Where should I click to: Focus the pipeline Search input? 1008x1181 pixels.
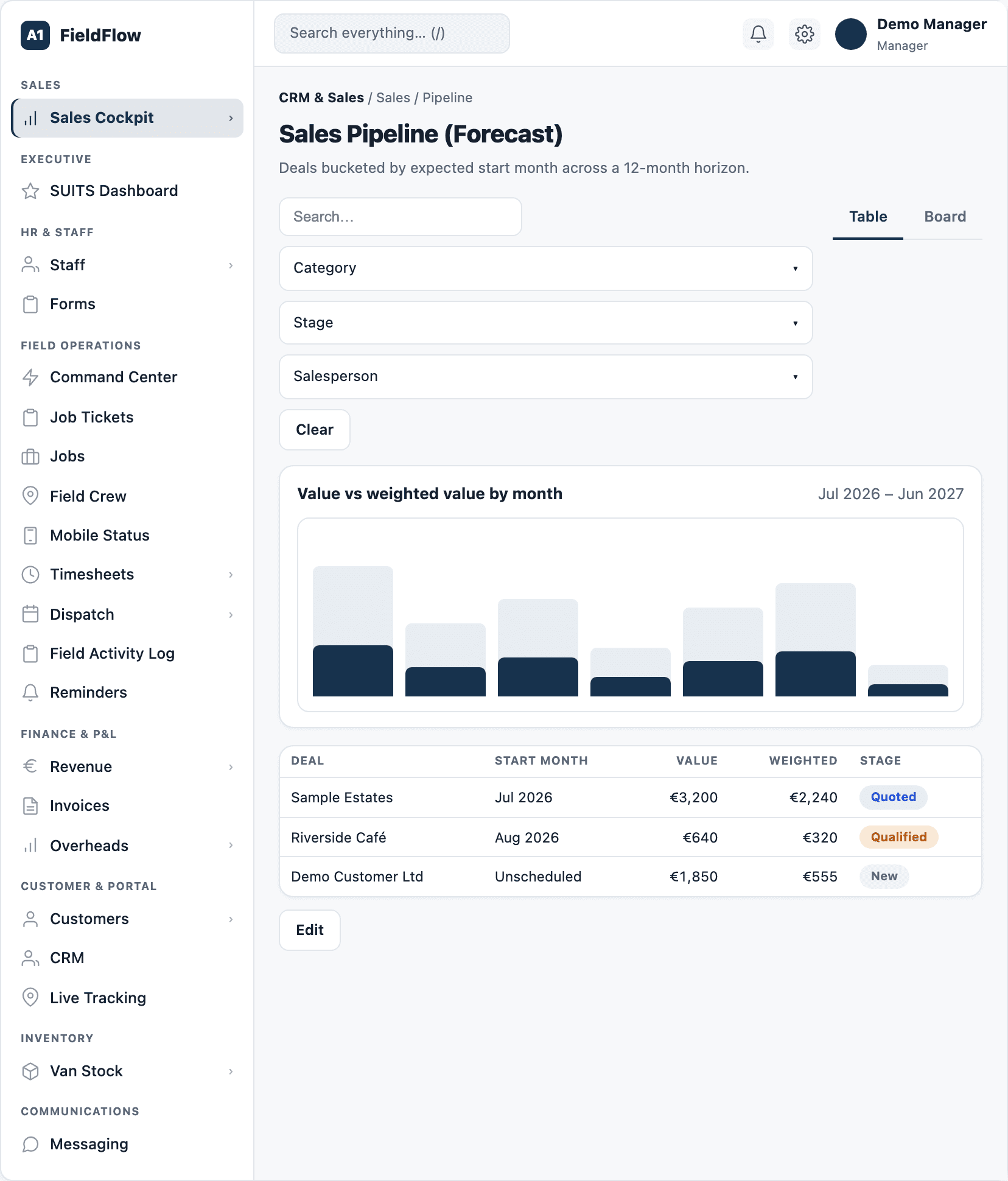pyautogui.click(x=401, y=217)
